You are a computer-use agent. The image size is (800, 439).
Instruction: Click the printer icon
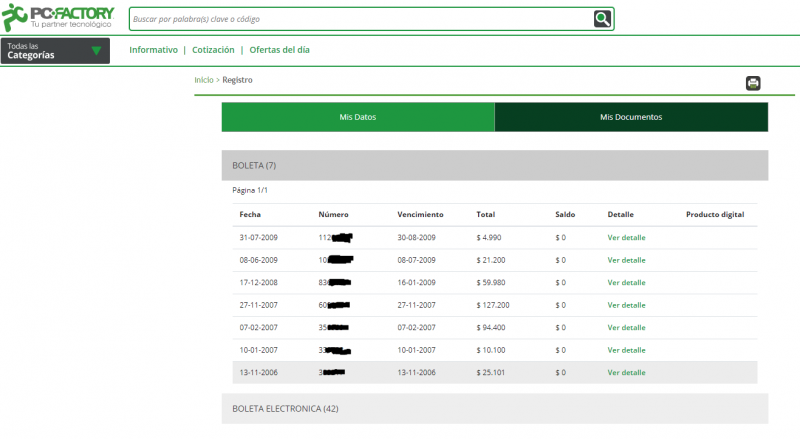click(753, 83)
